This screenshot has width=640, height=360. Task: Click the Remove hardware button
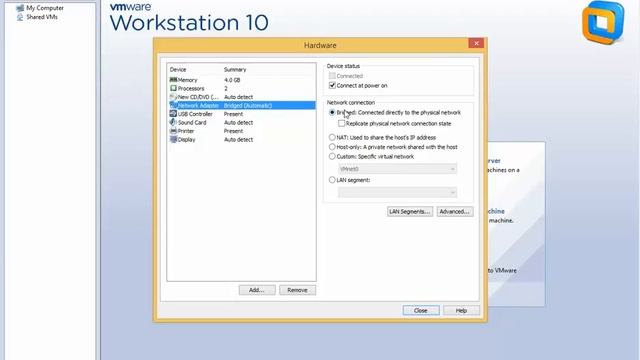(297, 290)
